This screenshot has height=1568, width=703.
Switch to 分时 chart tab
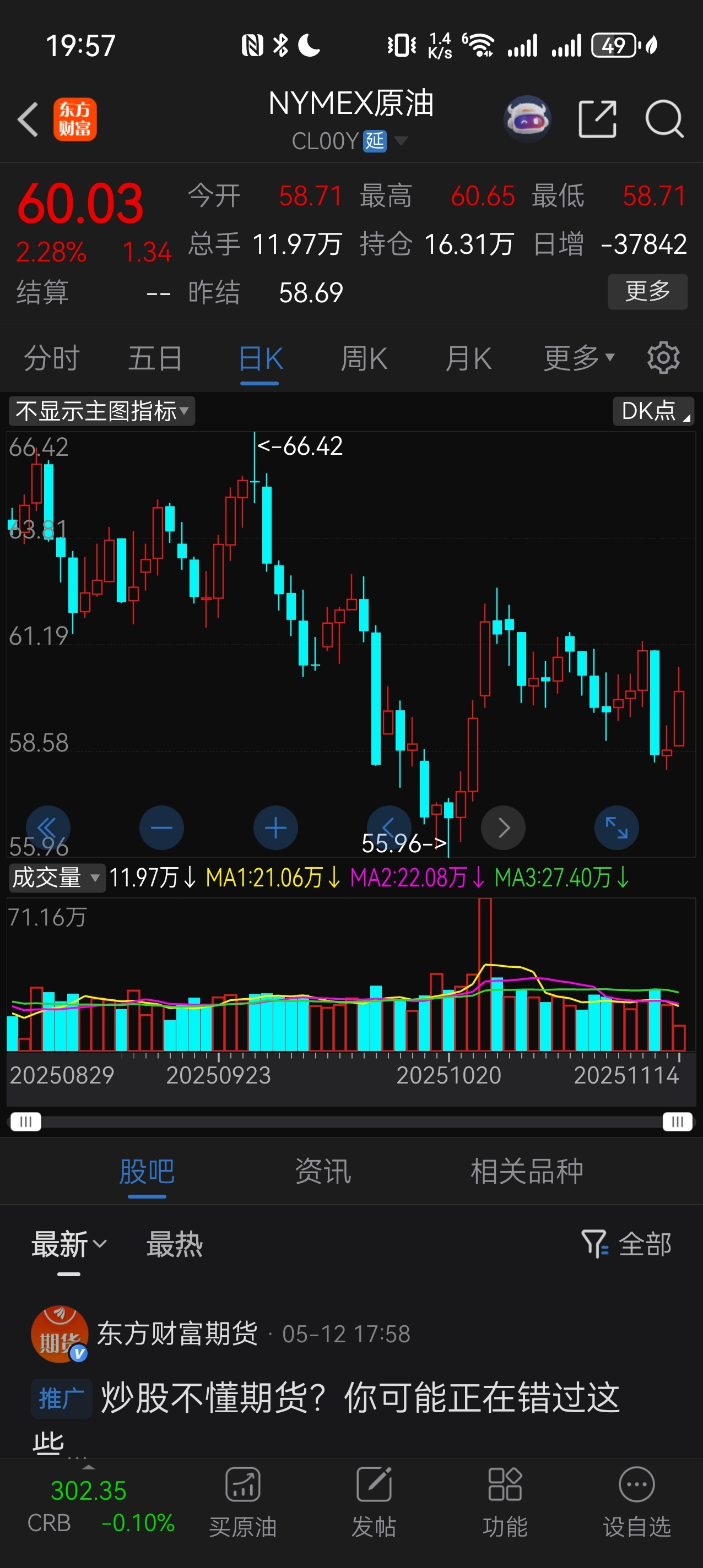click(52, 358)
